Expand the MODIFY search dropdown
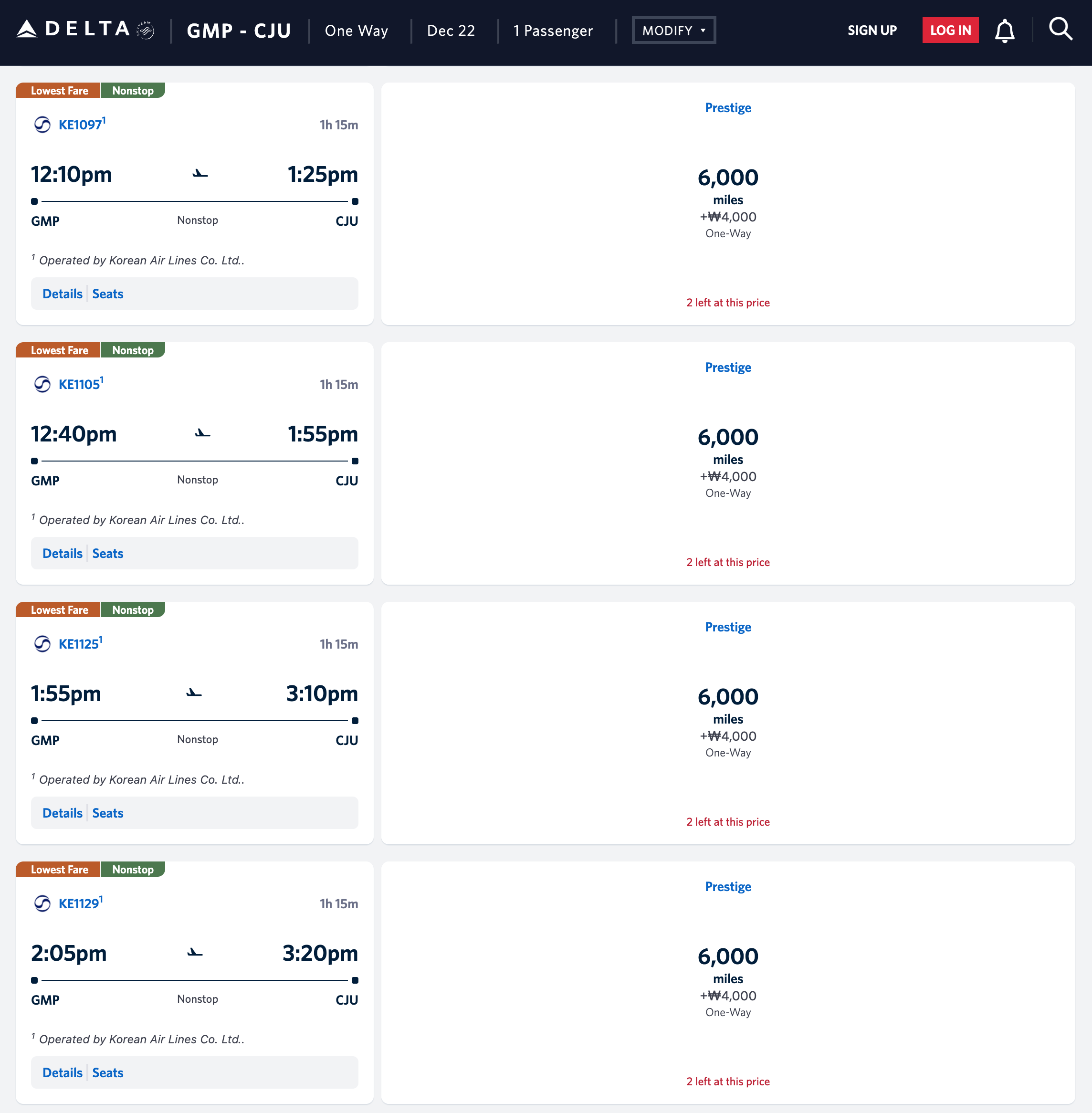This screenshot has width=1092, height=1113. click(673, 31)
